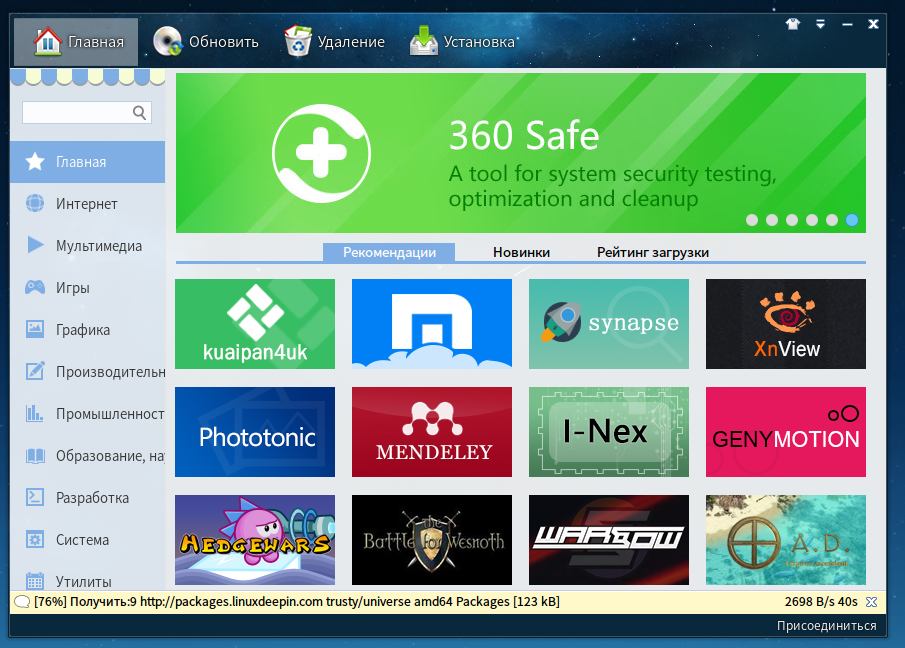
Task: Click the 360 Safe plus logo
Action: pyautogui.click(x=321, y=153)
